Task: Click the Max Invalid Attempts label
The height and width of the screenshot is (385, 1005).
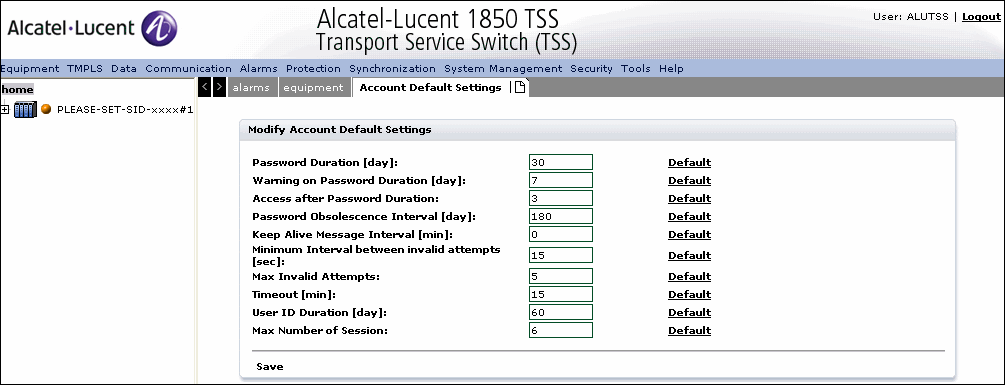Action: click(316, 276)
